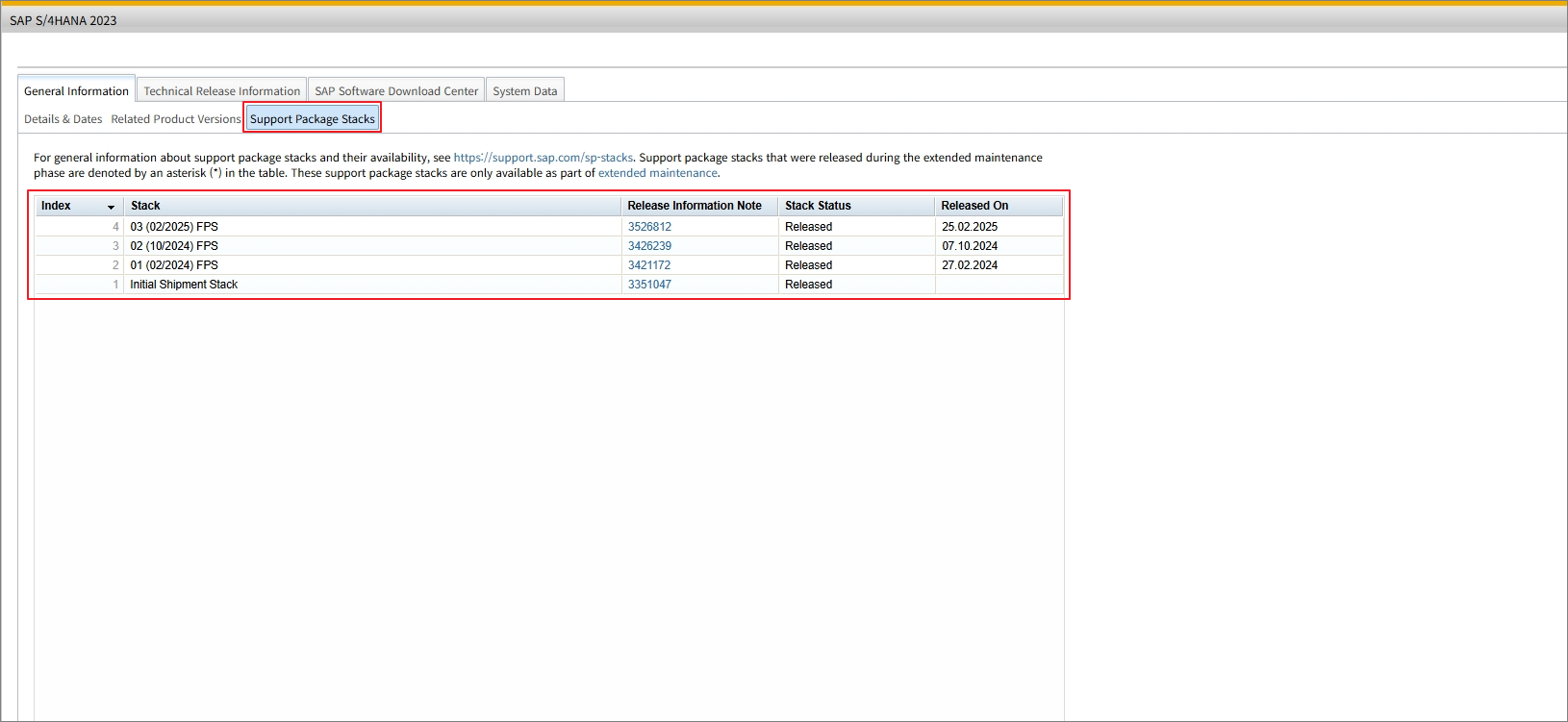The width and height of the screenshot is (1568, 722).
Task: Click Released status of 03 (02/2025) row
Action: [x=808, y=227]
